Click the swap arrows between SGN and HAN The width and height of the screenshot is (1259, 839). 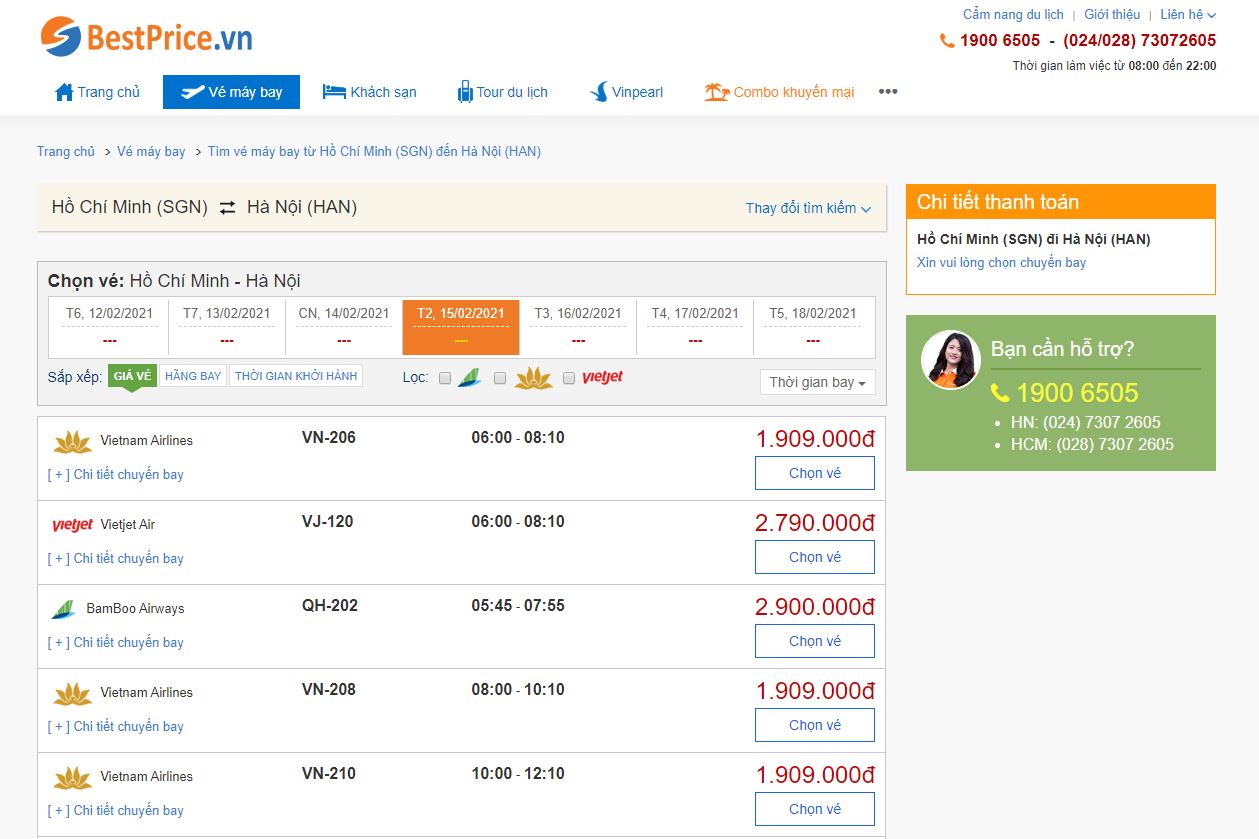click(x=228, y=208)
